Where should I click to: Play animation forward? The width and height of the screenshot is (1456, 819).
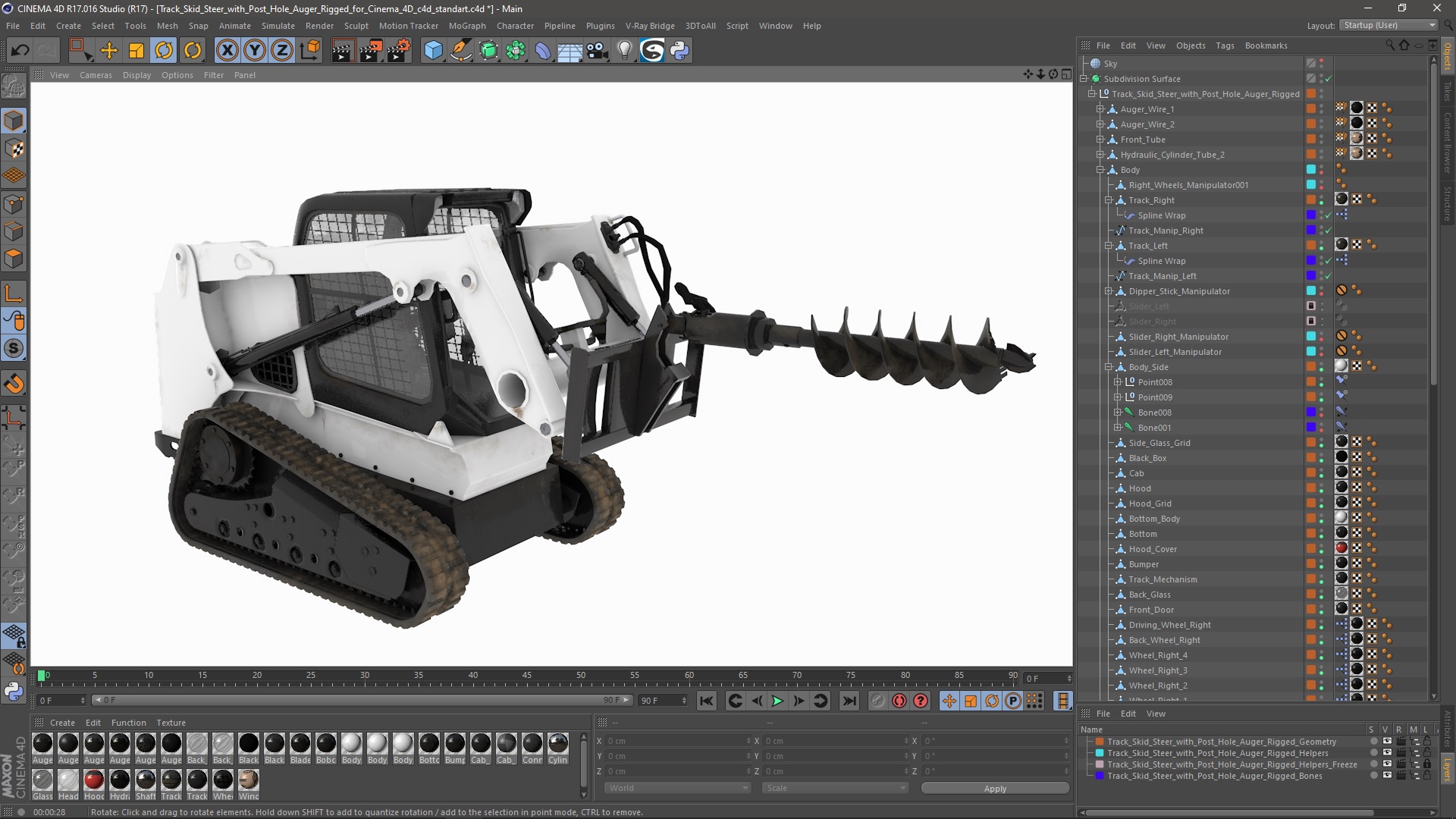pyautogui.click(x=777, y=701)
